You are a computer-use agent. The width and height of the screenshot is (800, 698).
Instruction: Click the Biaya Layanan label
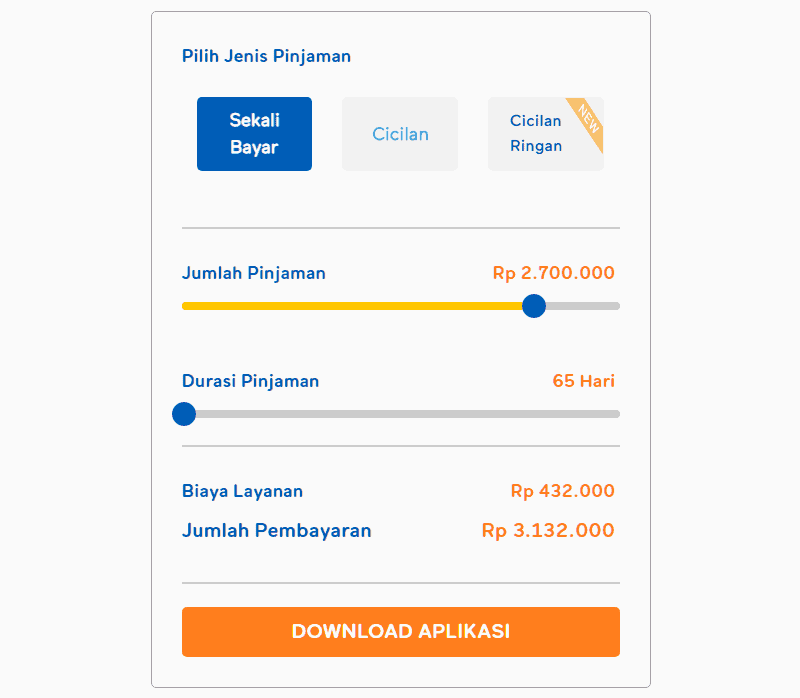(x=242, y=491)
